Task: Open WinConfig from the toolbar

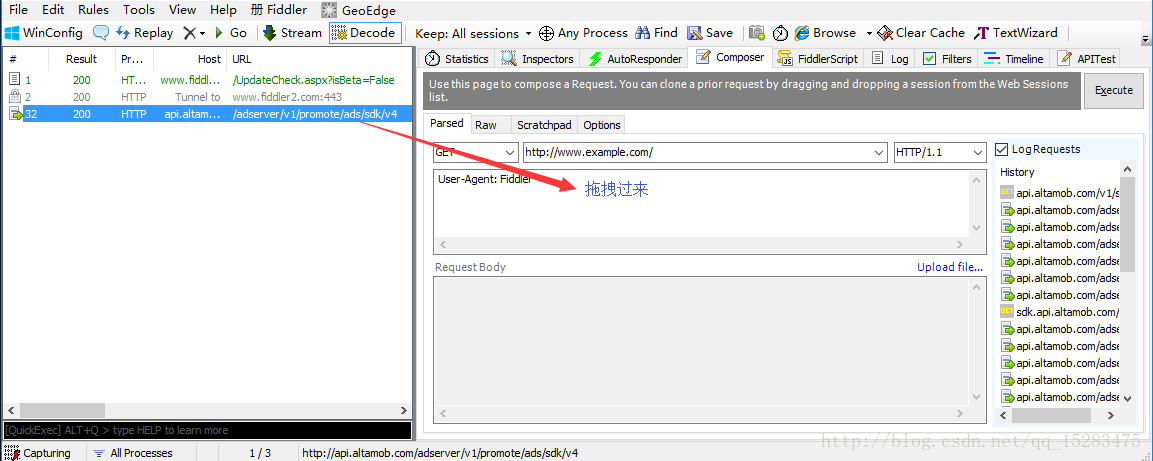Action: point(44,33)
